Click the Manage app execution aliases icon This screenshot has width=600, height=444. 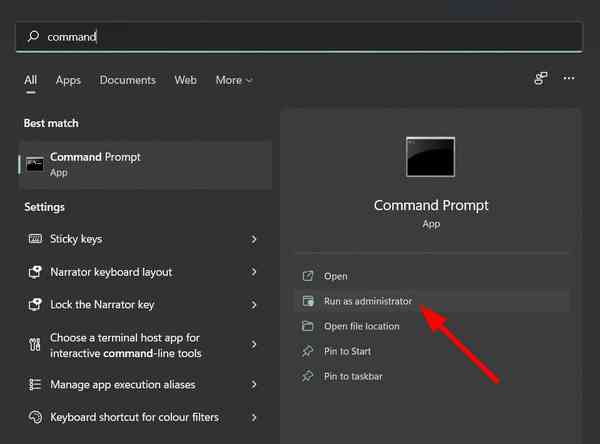tap(35, 384)
